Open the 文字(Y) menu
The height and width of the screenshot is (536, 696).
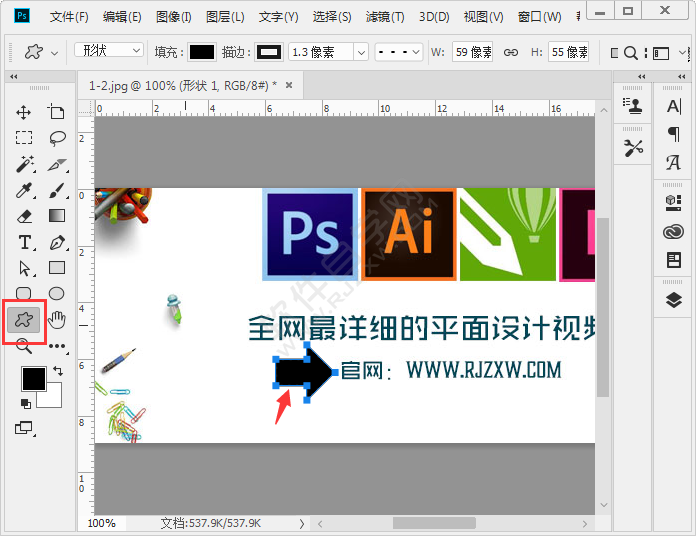coord(278,16)
